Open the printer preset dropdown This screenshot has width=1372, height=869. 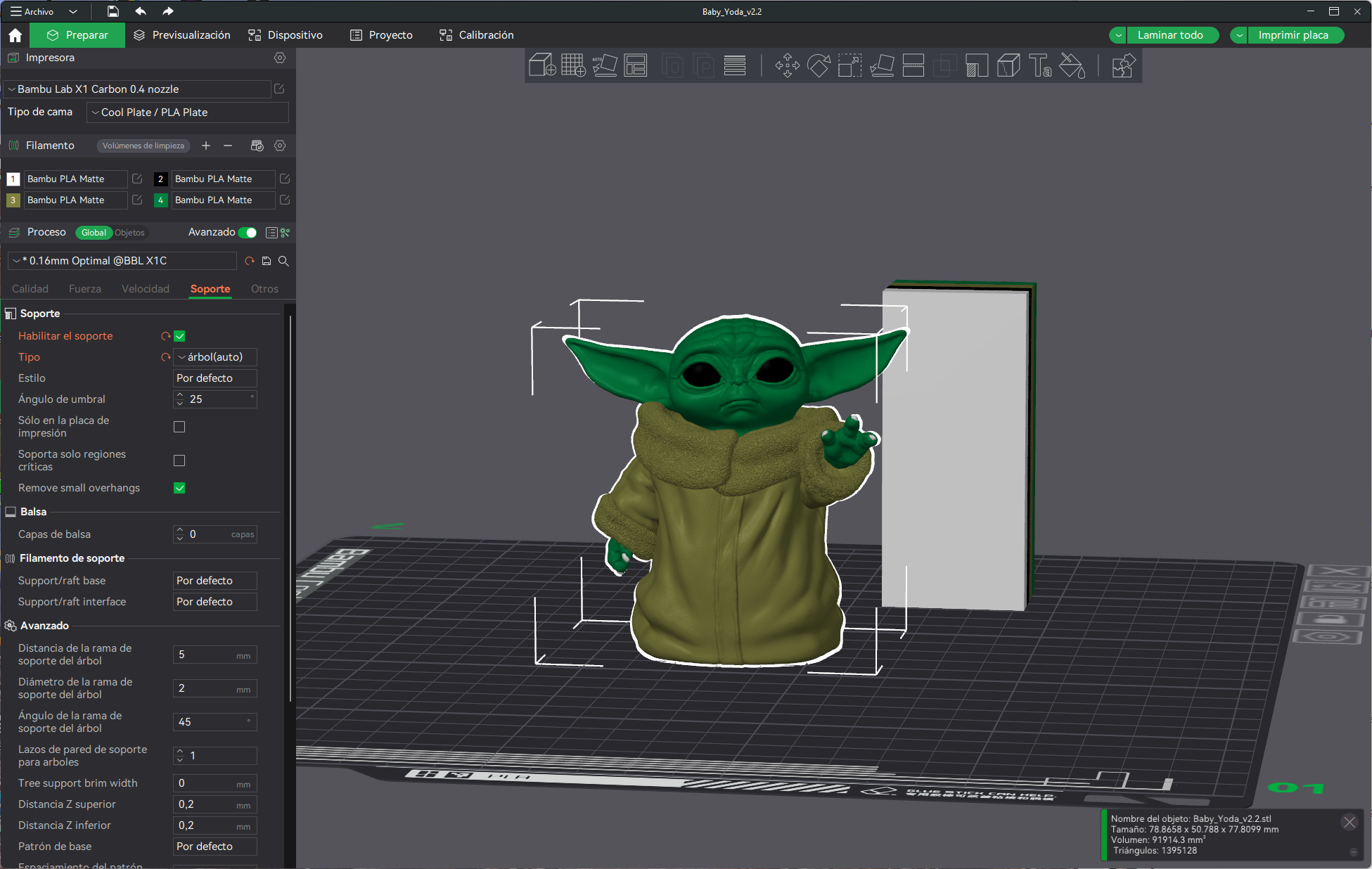pyautogui.click(x=138, y=89)
